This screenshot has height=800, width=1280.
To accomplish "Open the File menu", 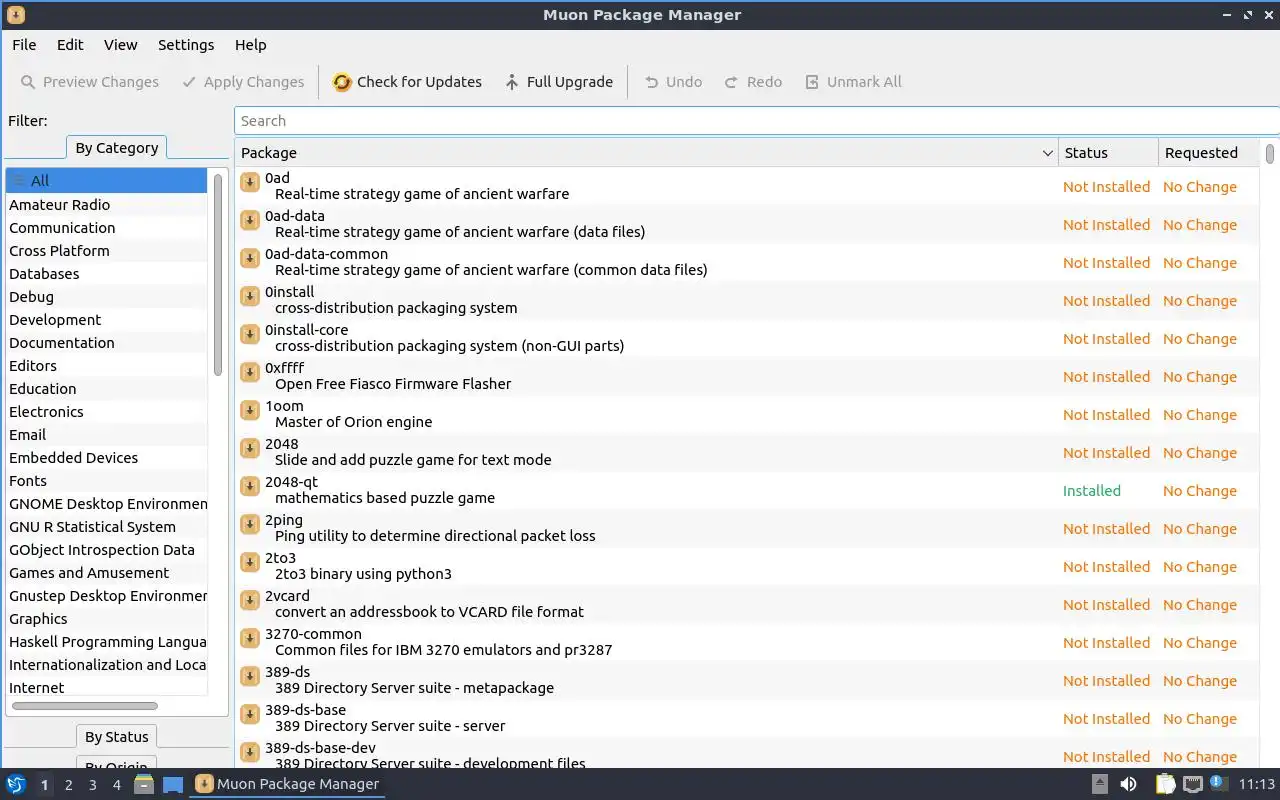I will click(24, 45).
